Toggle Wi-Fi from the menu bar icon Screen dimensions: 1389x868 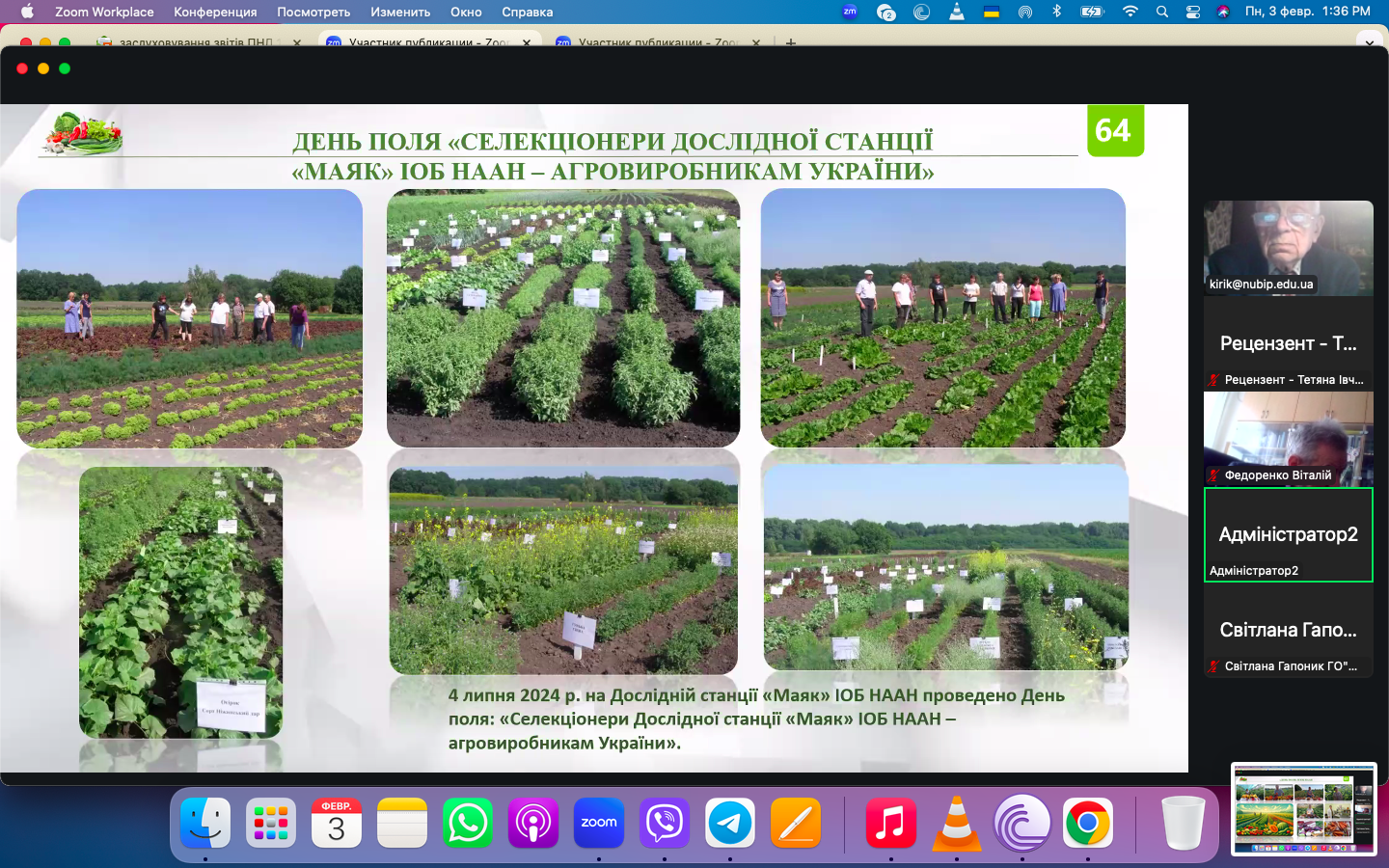[x=1130, y=12]
